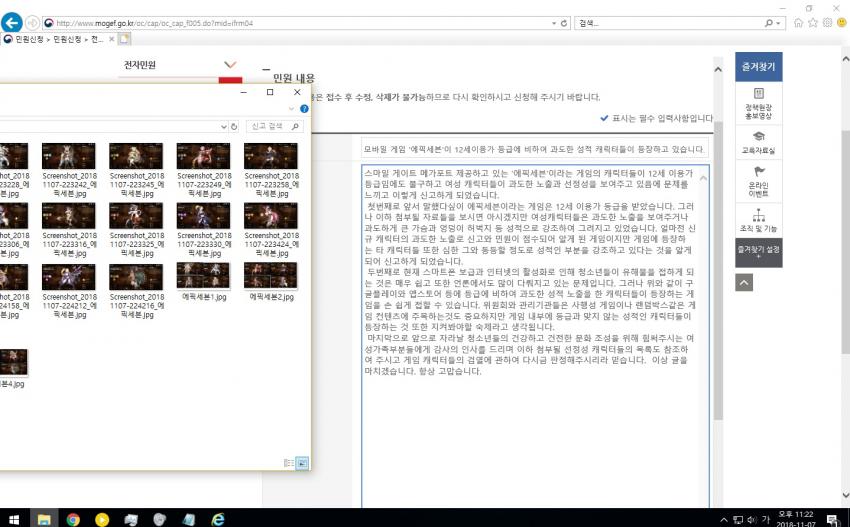Click the complaint title input field
The height and width of the screenshot is (527, 850).
[535, 149]
